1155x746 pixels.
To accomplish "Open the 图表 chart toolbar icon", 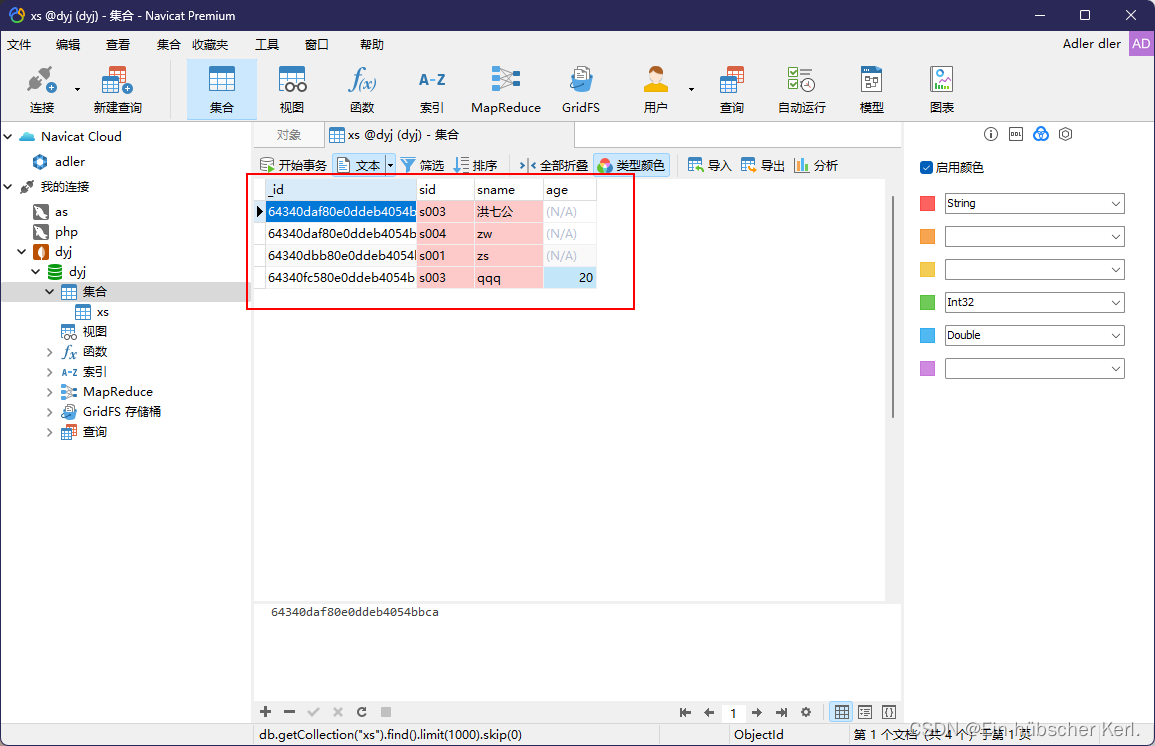I will point(941,90).
